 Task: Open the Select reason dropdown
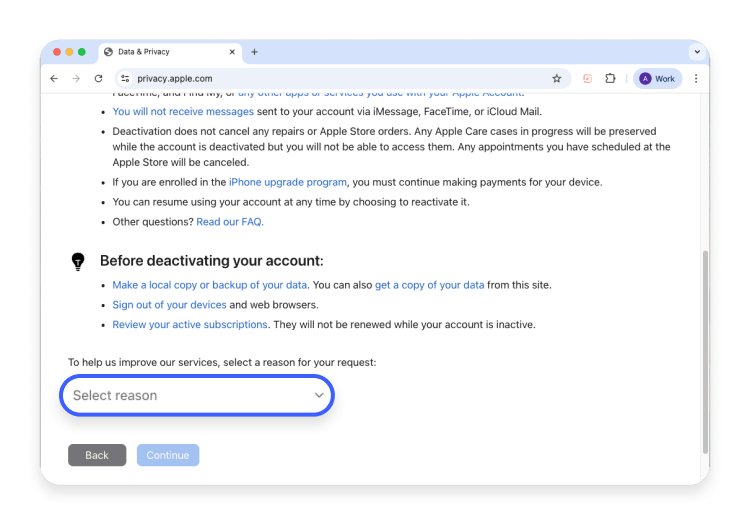[x=197, y=395]
